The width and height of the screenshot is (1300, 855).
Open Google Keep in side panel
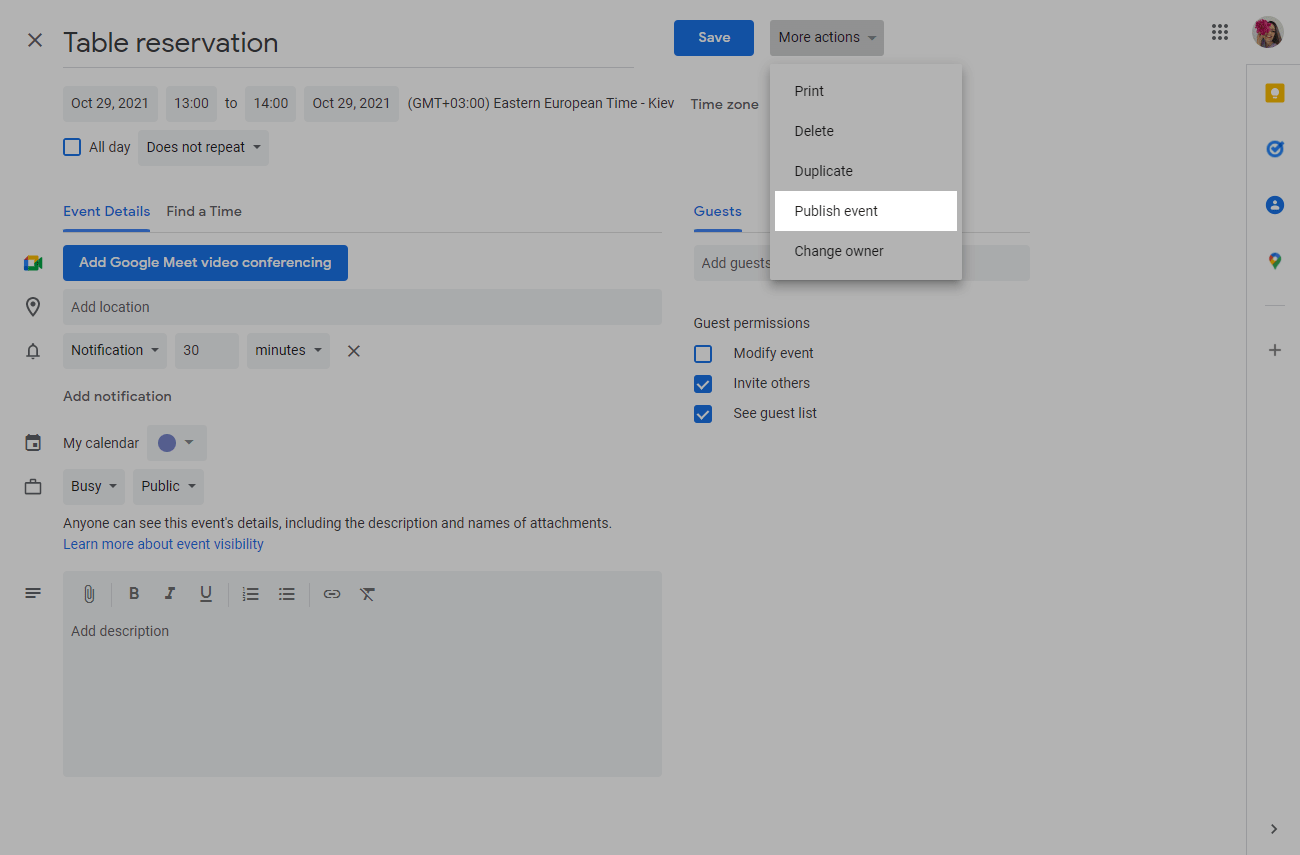point(1274,93)
